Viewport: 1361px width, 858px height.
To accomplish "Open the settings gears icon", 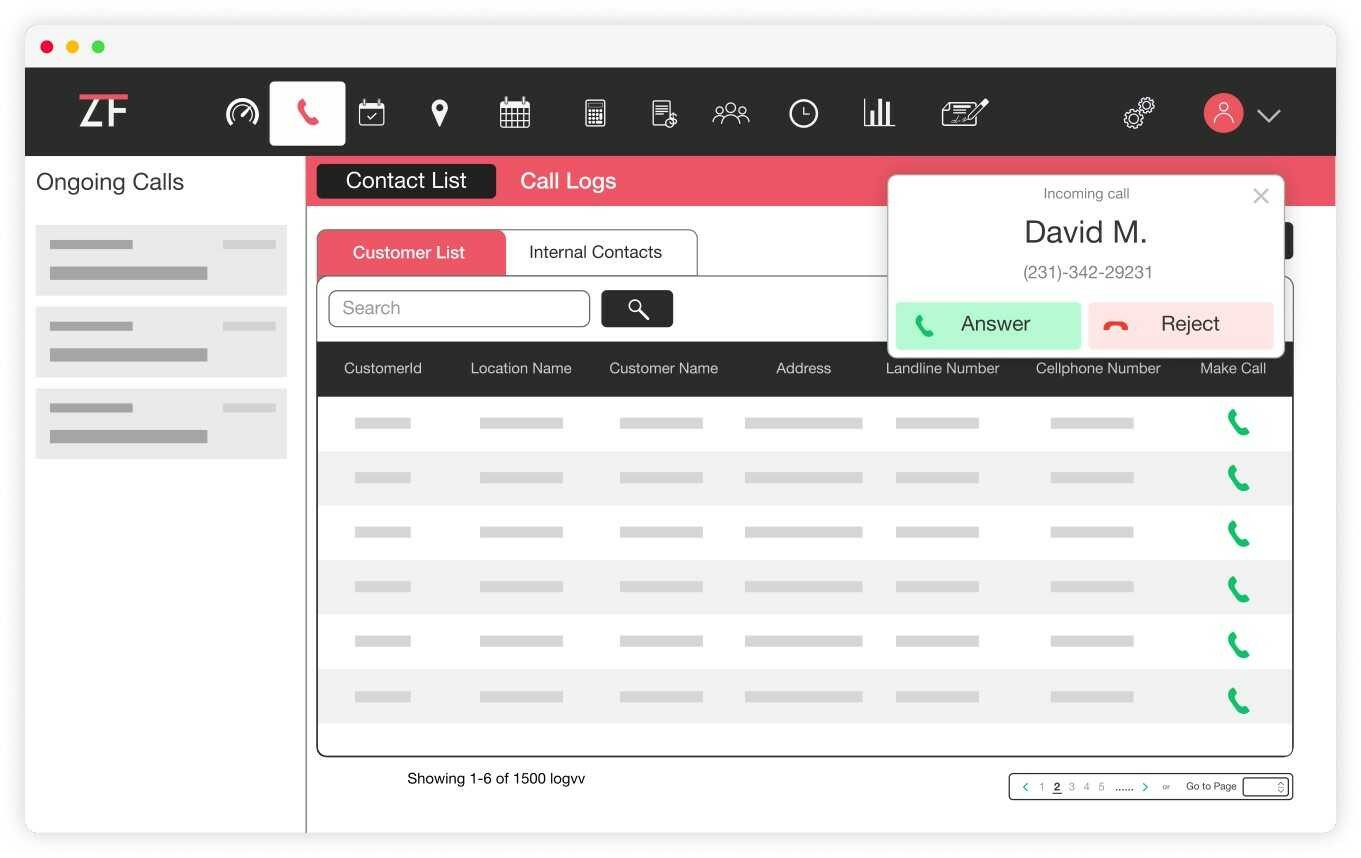I will 1139,113.
